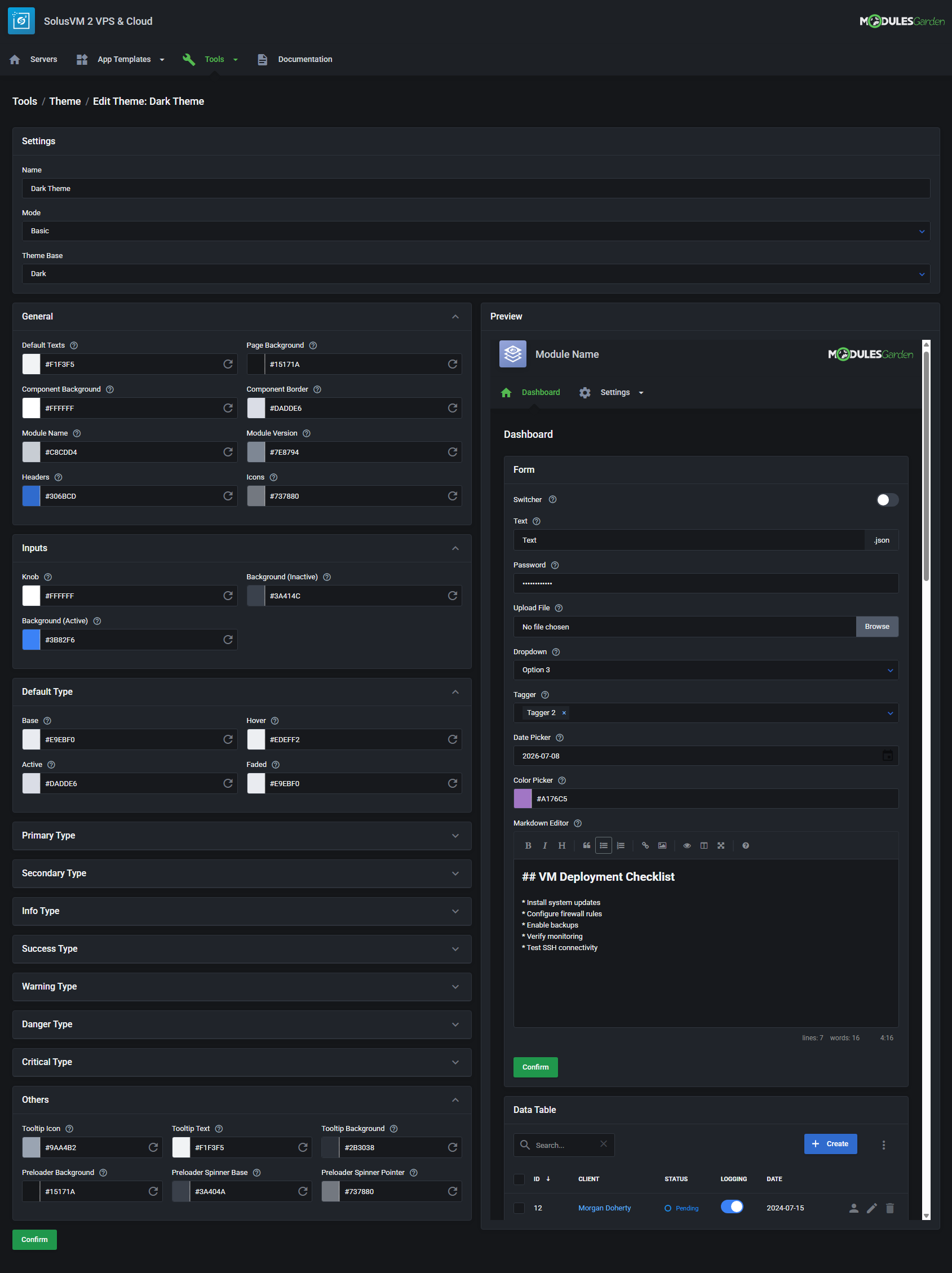Select Dashboard tab in preview

coord(531,392)
